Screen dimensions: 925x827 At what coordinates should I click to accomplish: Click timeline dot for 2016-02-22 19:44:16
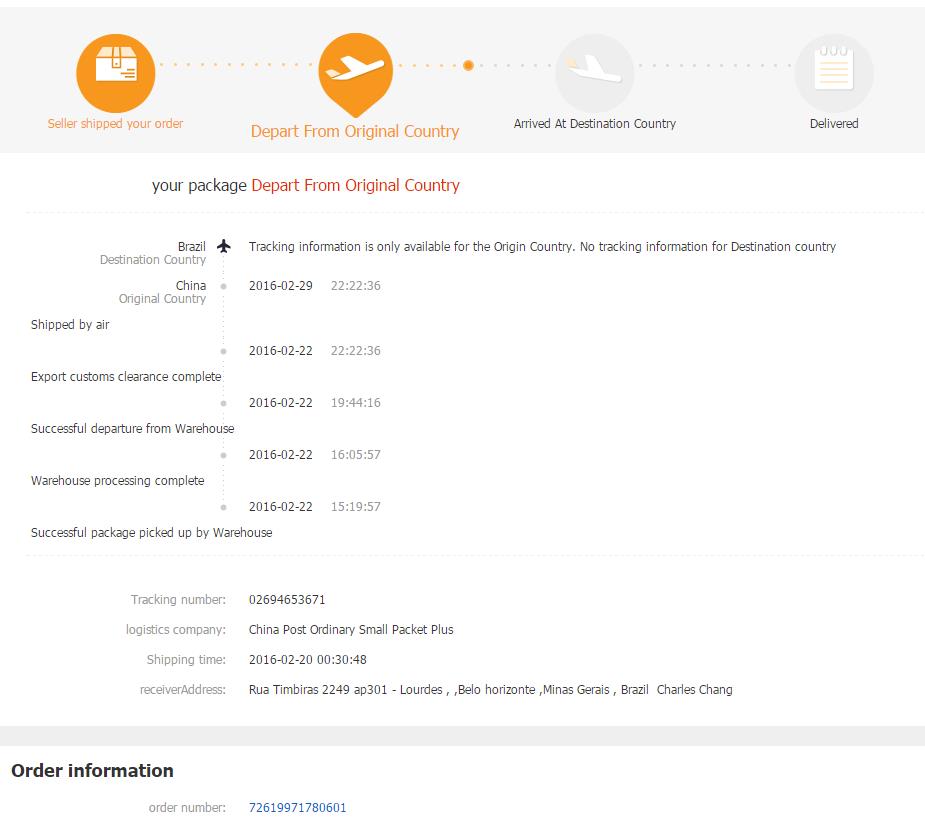[x=224, y=403]
